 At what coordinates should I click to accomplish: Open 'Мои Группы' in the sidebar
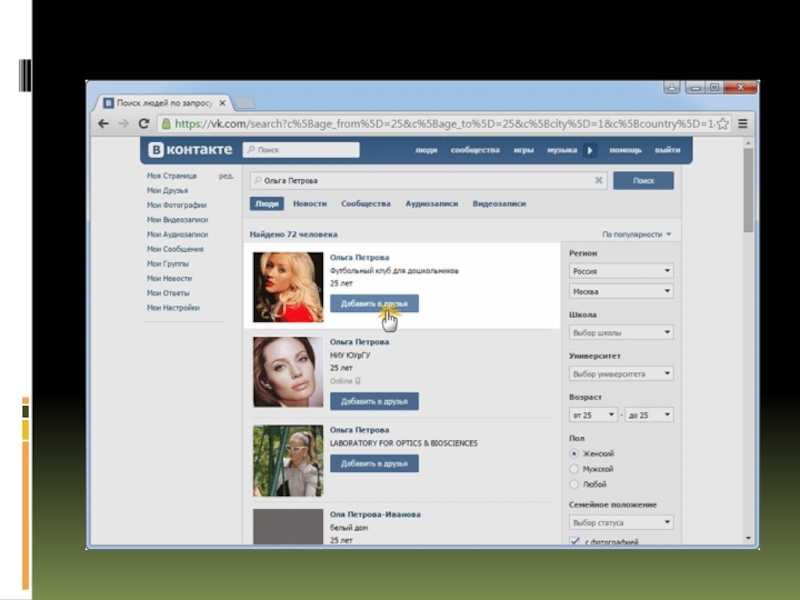click(168, 264)
